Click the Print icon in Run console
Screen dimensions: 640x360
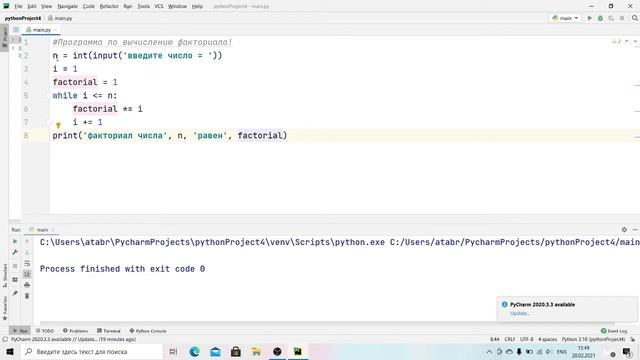click(27, 285)
